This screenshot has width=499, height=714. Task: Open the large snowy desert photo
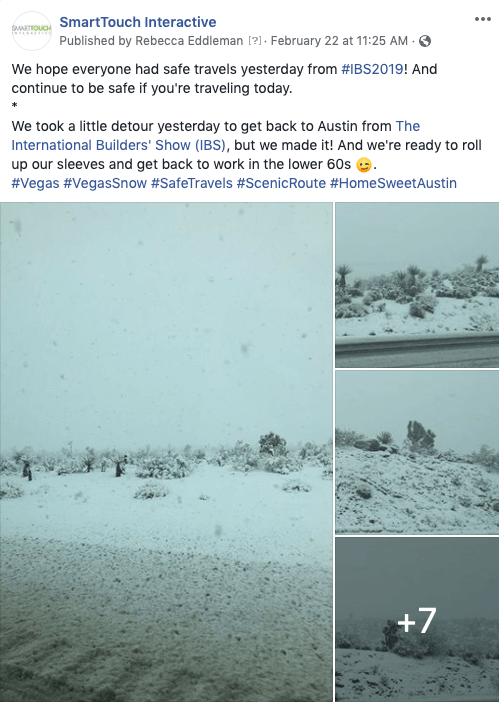(166, 452)
